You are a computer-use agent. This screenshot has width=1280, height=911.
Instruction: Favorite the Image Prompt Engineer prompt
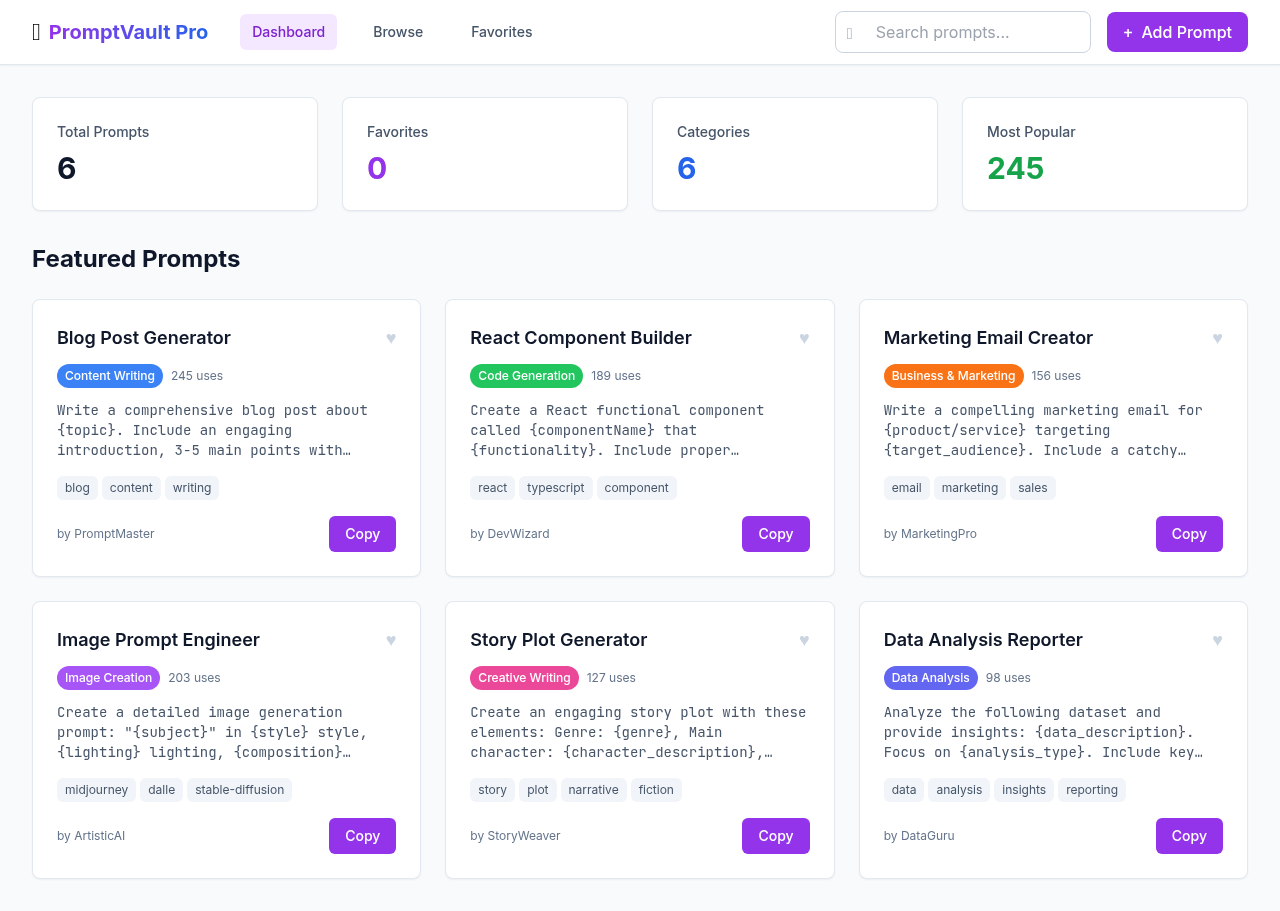391,640
